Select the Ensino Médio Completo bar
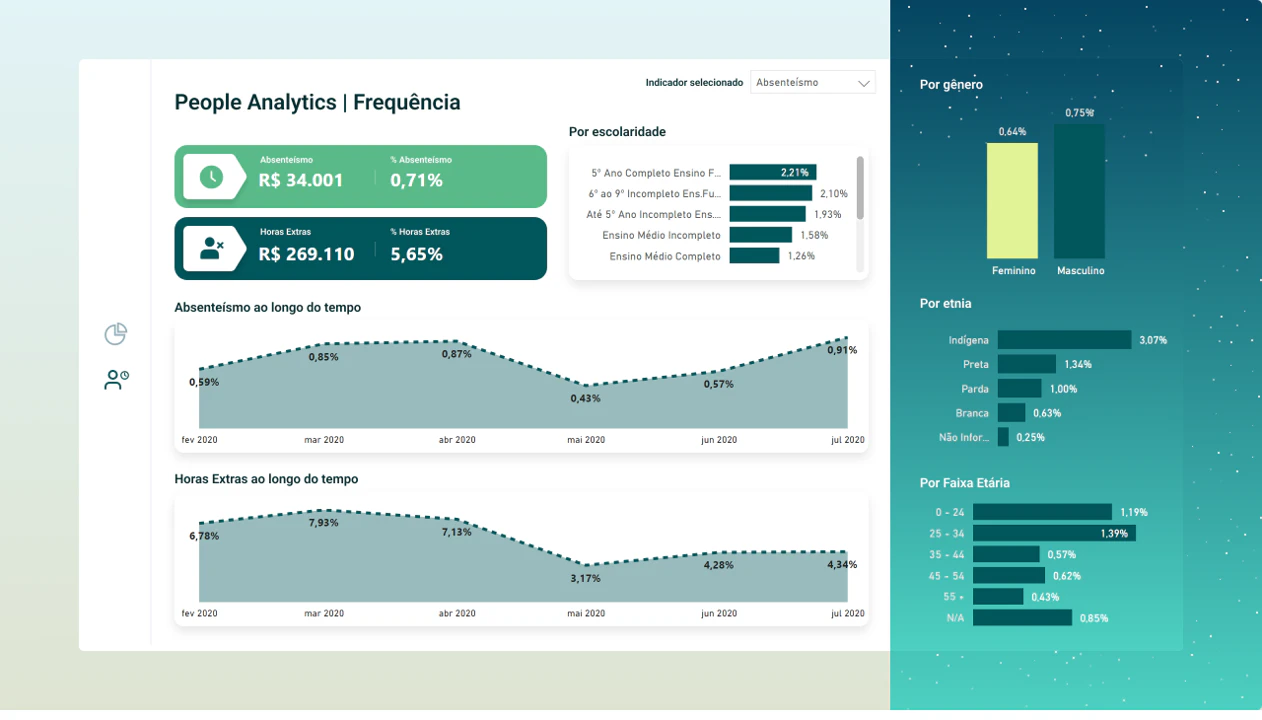 tap(754, 256)
